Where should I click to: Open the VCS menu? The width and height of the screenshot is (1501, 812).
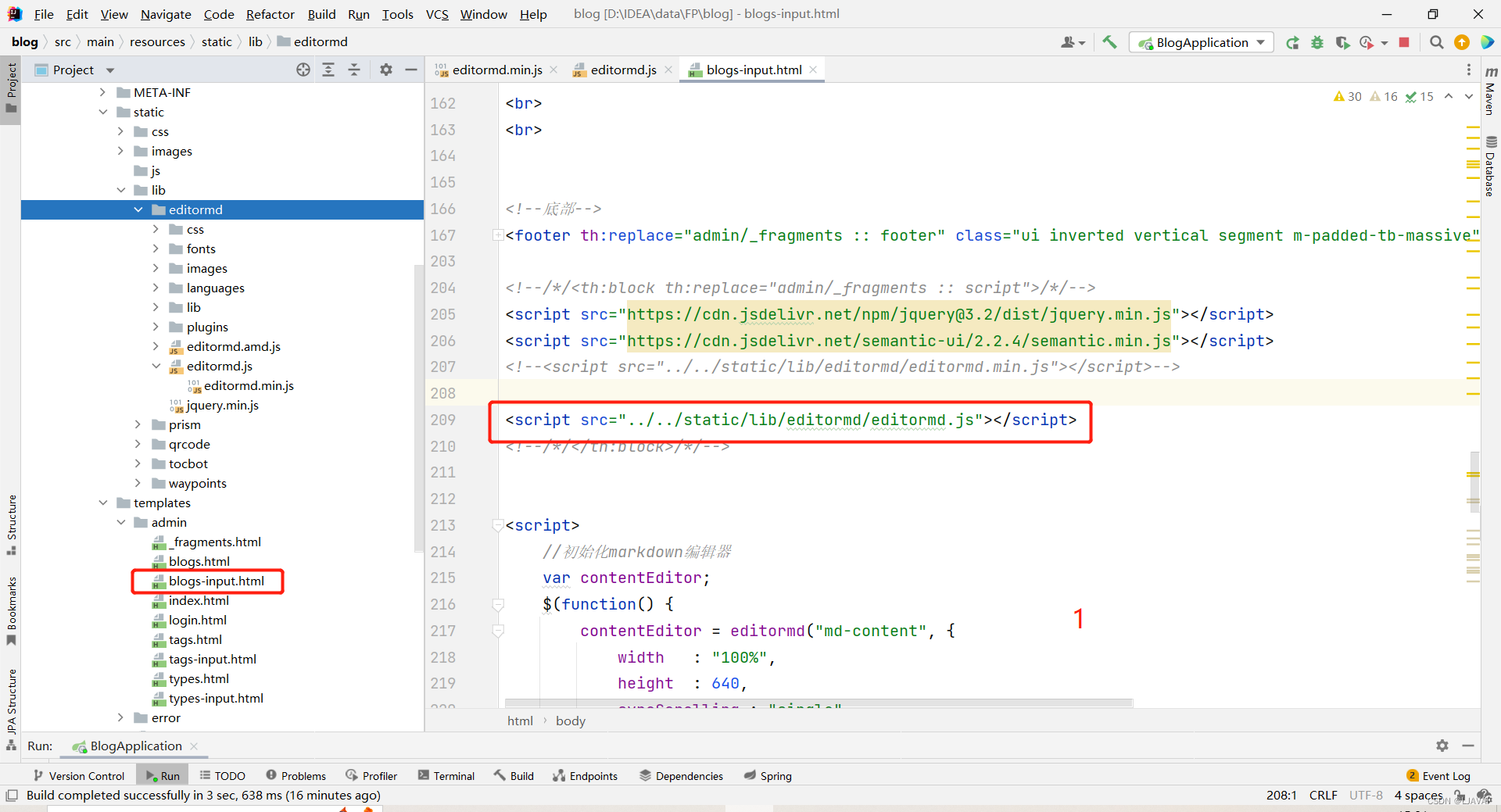coord(436,14)
